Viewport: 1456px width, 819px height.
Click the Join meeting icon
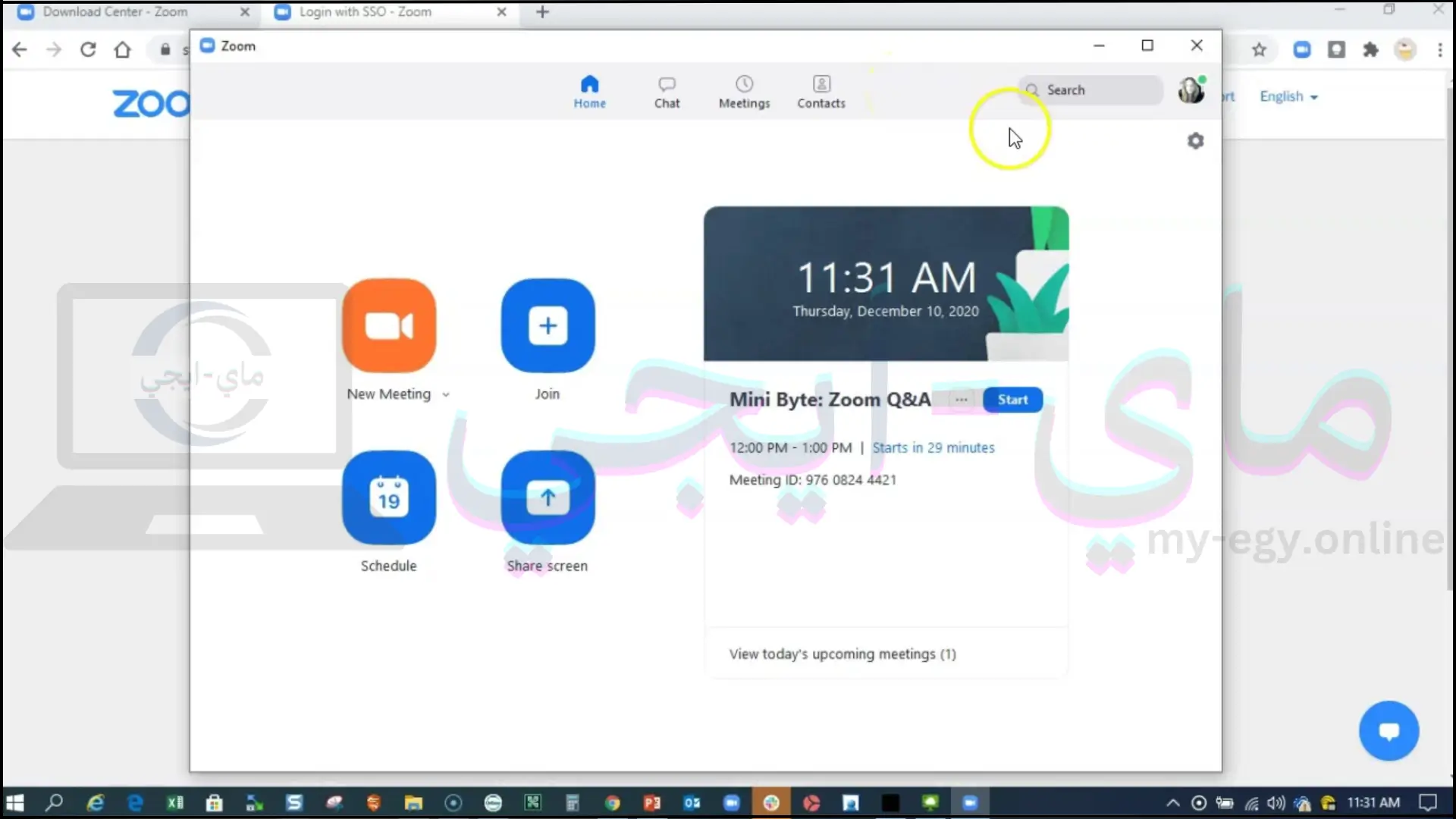548,325
